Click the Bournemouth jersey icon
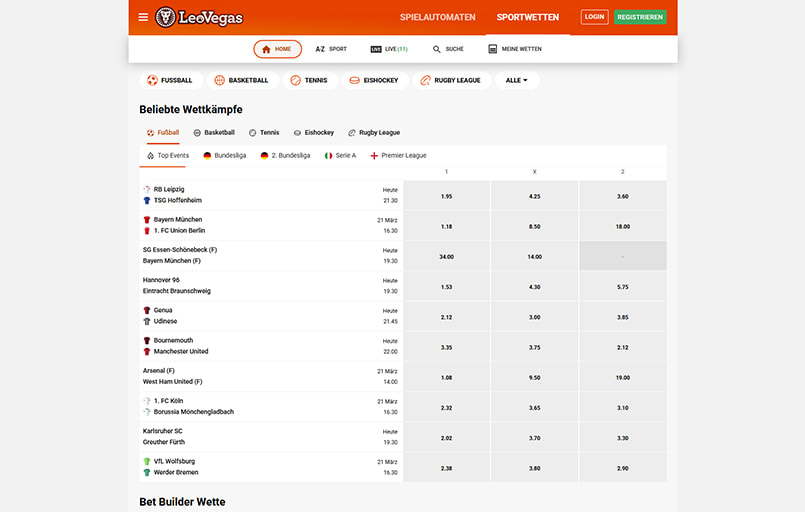 pos(147,340)
